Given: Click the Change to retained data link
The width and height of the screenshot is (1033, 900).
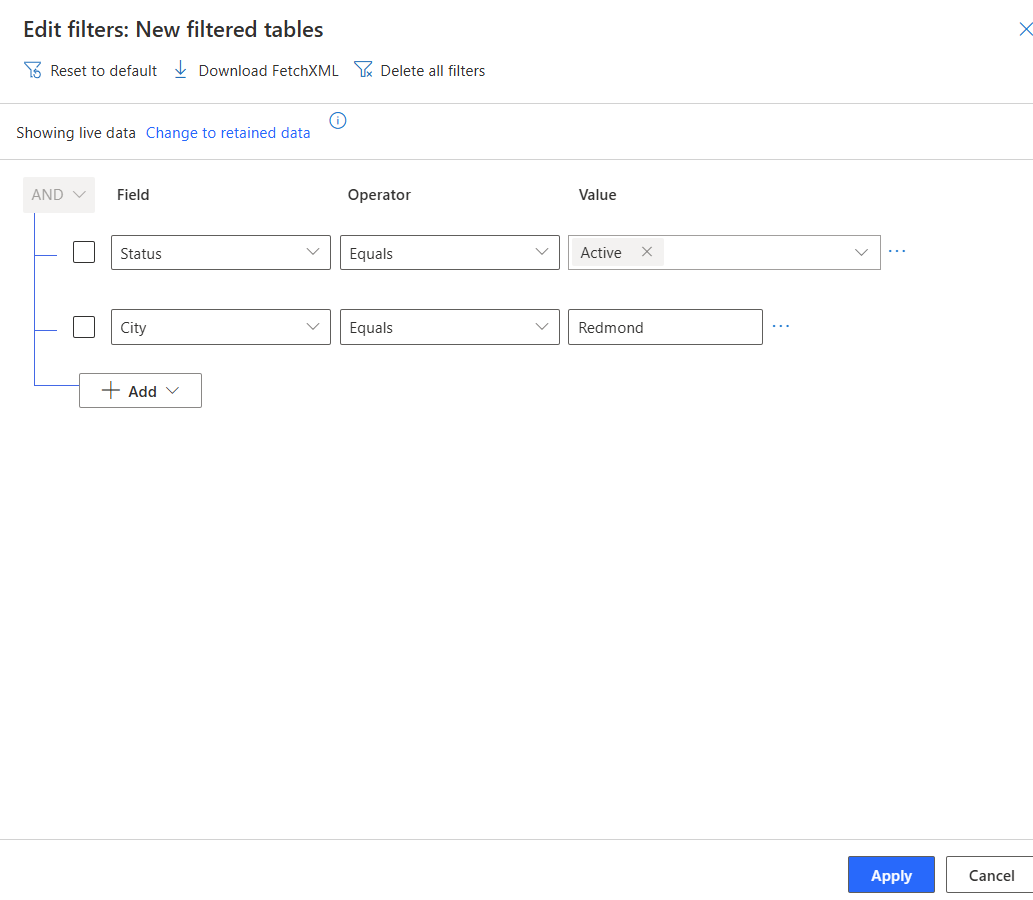Looking at the screenshot, I should pos(228,133).
